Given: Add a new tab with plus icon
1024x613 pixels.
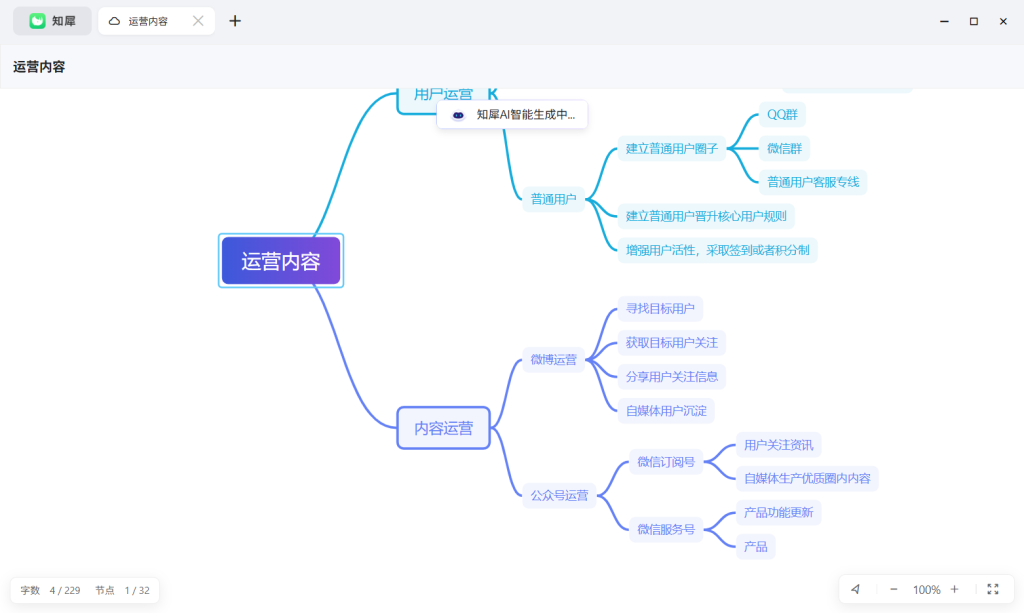Looking at the screenshot, I should click(x=235, y=21).
